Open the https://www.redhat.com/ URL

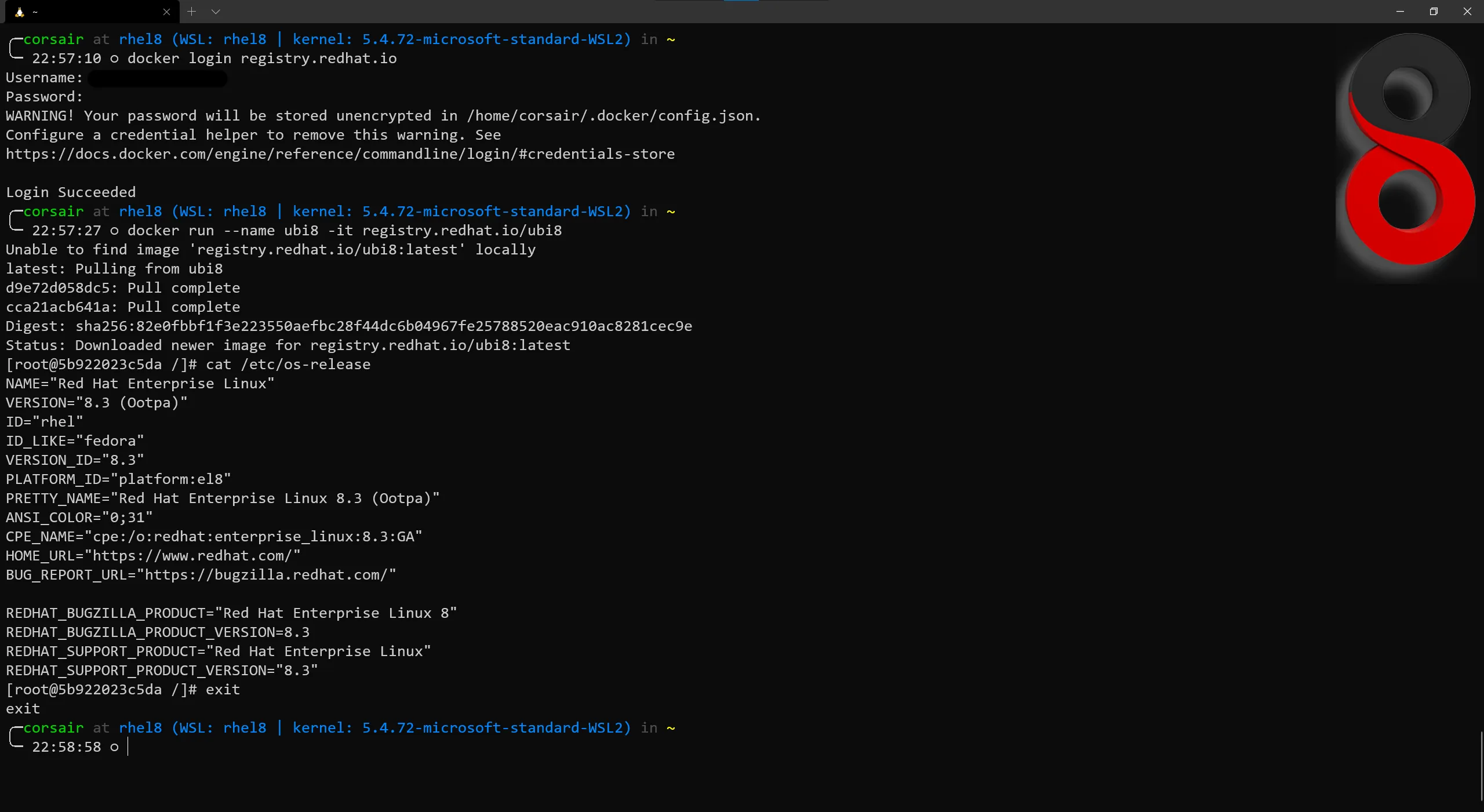[x=192, y=556]
